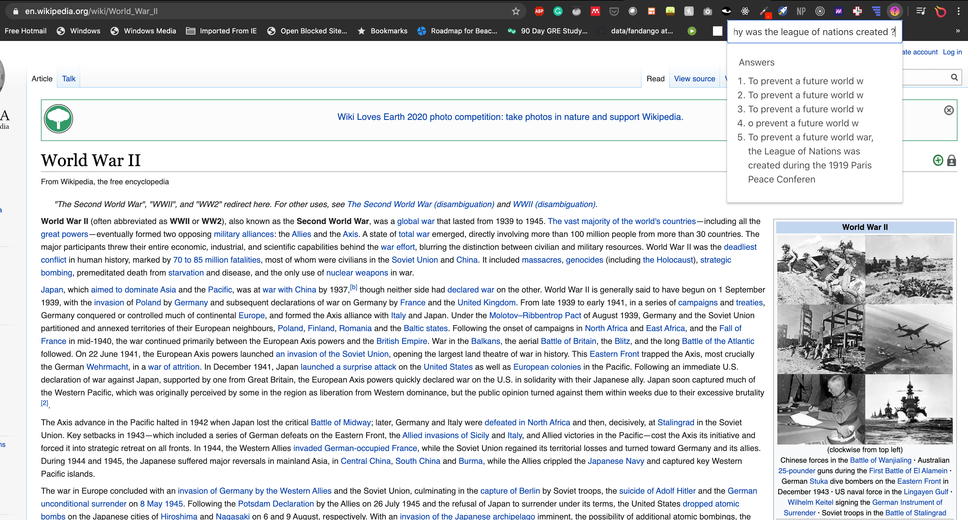Screen dimensions: 968x520
Task: Click the World War II infobox montage image
Action: click(x=864, y=339)
